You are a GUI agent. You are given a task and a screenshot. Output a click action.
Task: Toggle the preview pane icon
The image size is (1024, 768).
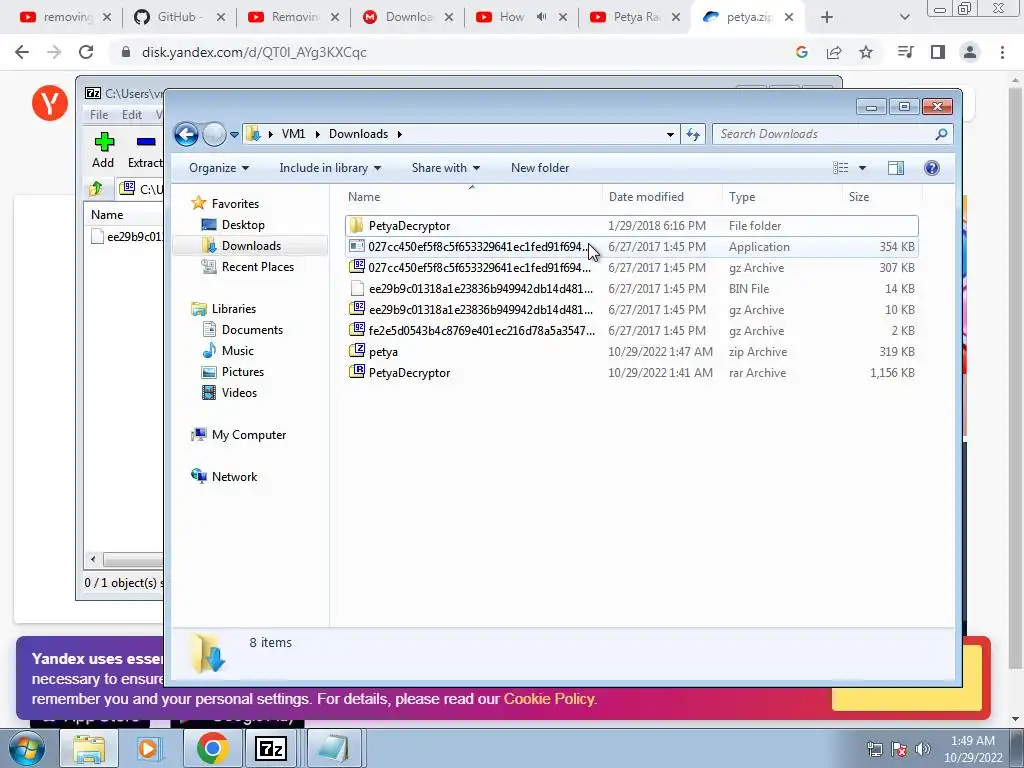(x=895, y=168)
